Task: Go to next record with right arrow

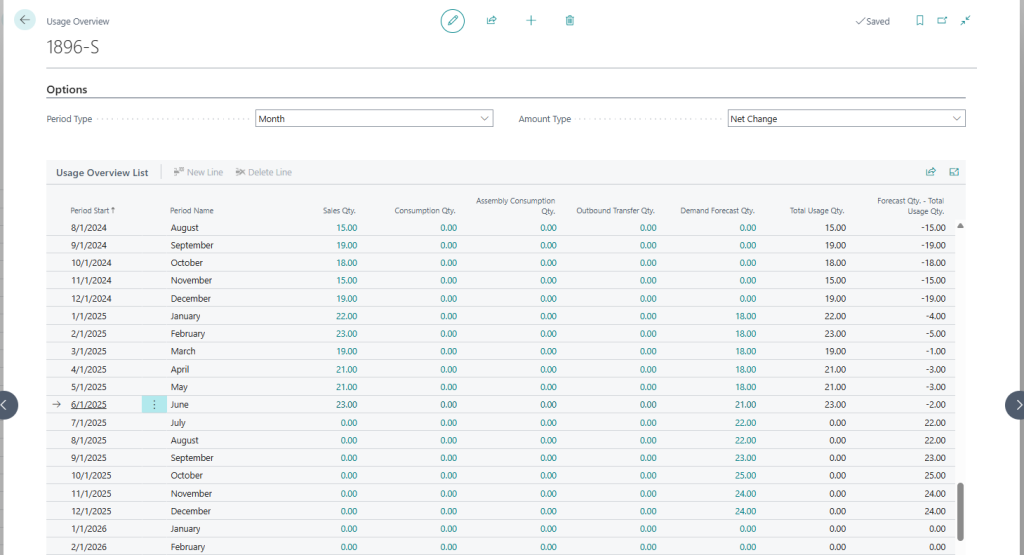Action: (1016, 405)
